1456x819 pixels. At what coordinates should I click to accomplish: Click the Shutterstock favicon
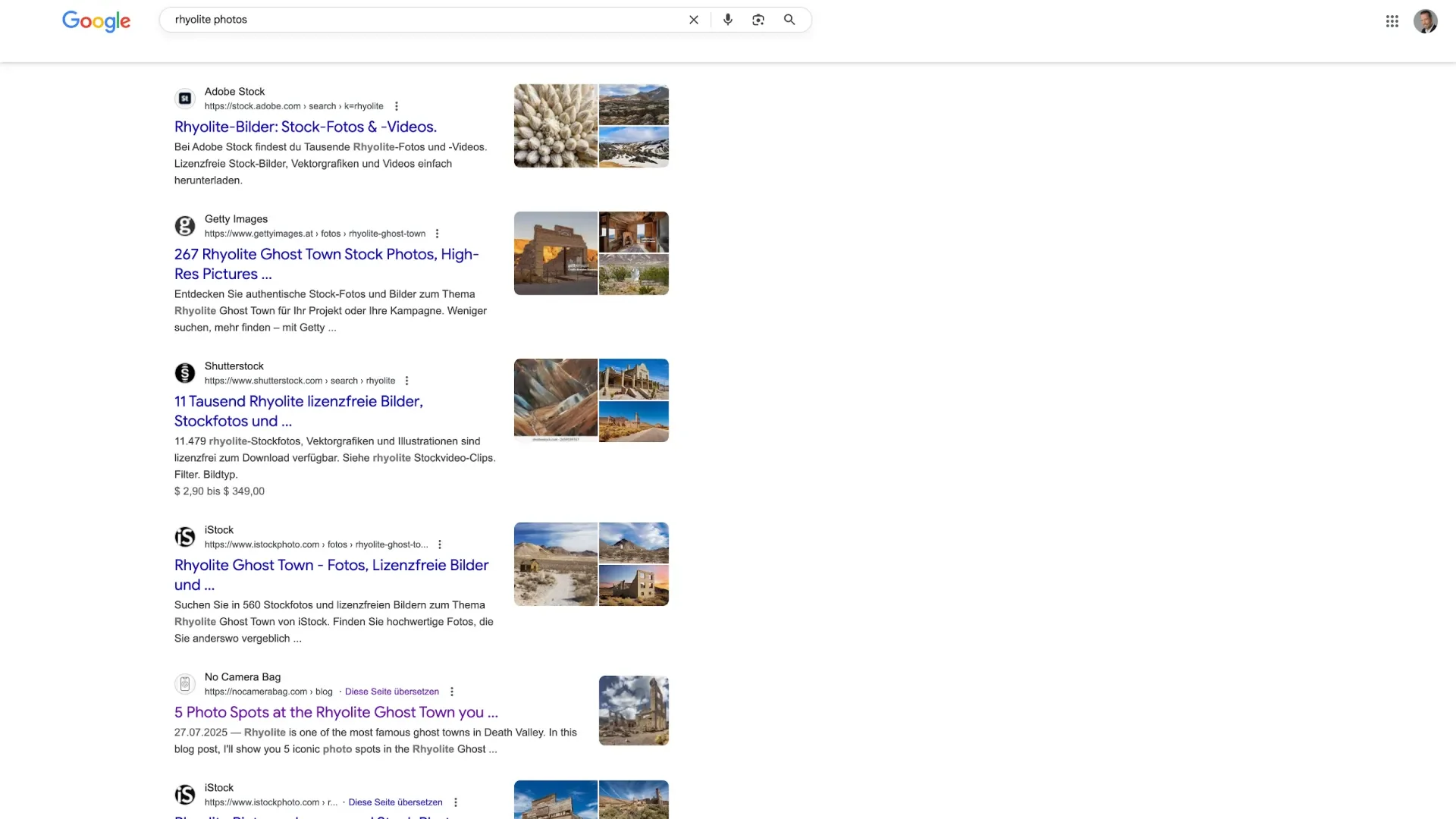click(x=185, y=373)
